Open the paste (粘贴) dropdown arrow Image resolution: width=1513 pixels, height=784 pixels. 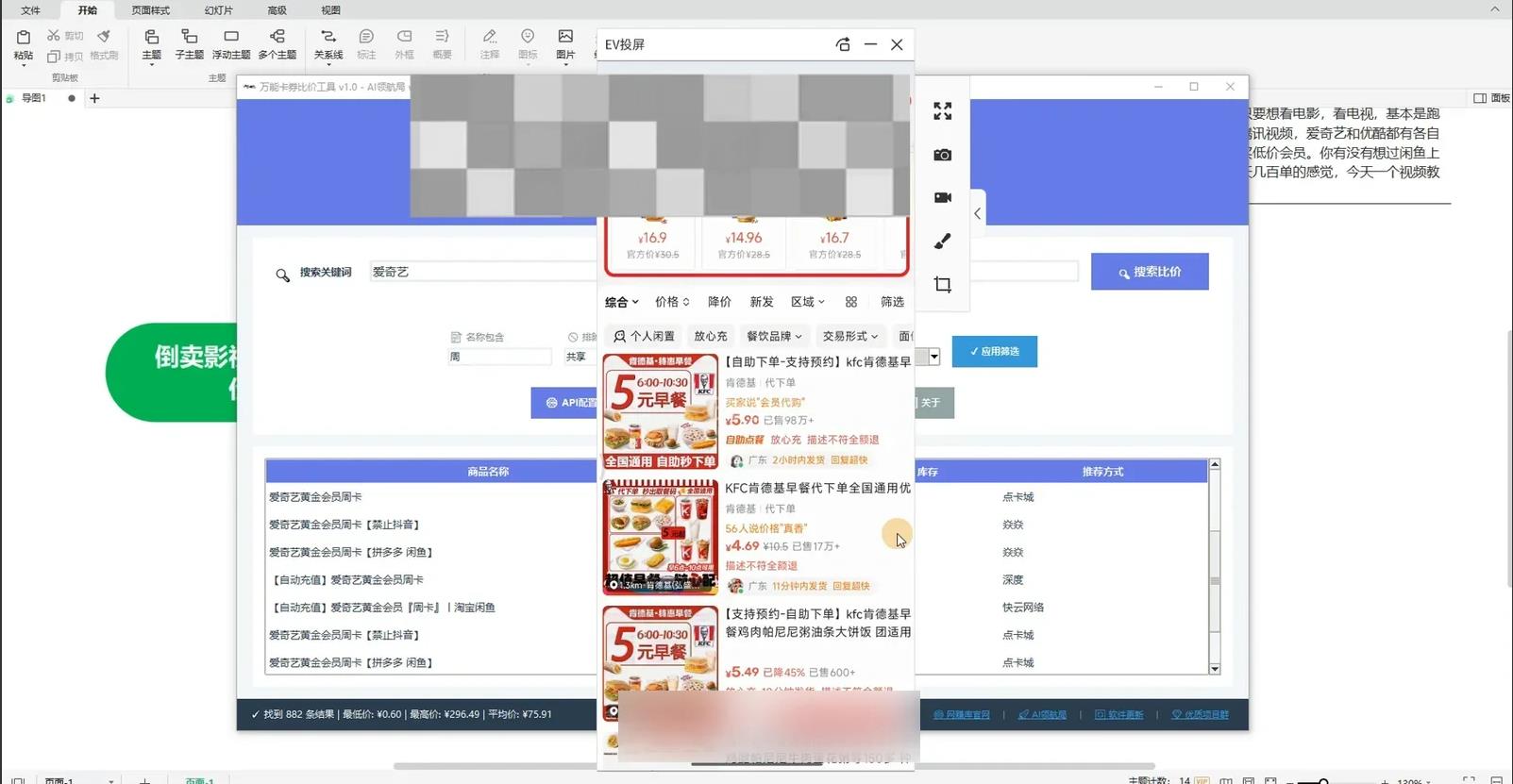coord(24,66)
